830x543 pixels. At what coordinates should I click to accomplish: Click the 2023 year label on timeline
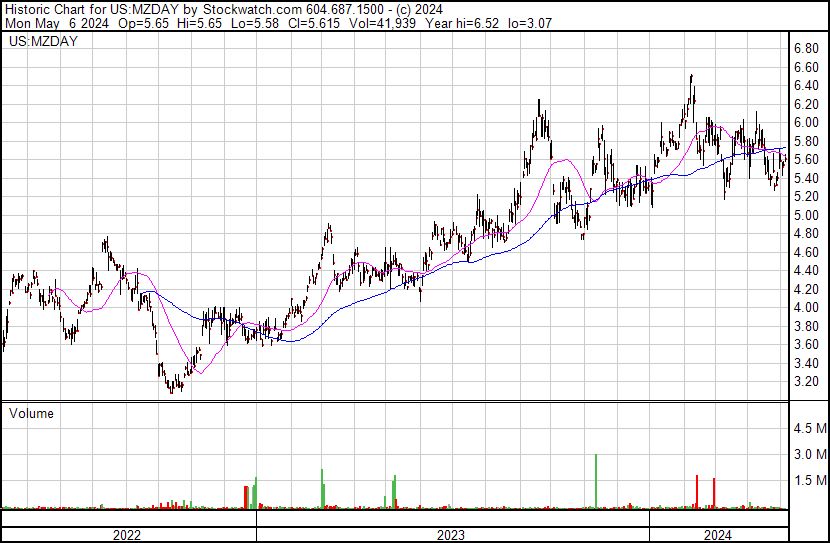coord(451,535)
